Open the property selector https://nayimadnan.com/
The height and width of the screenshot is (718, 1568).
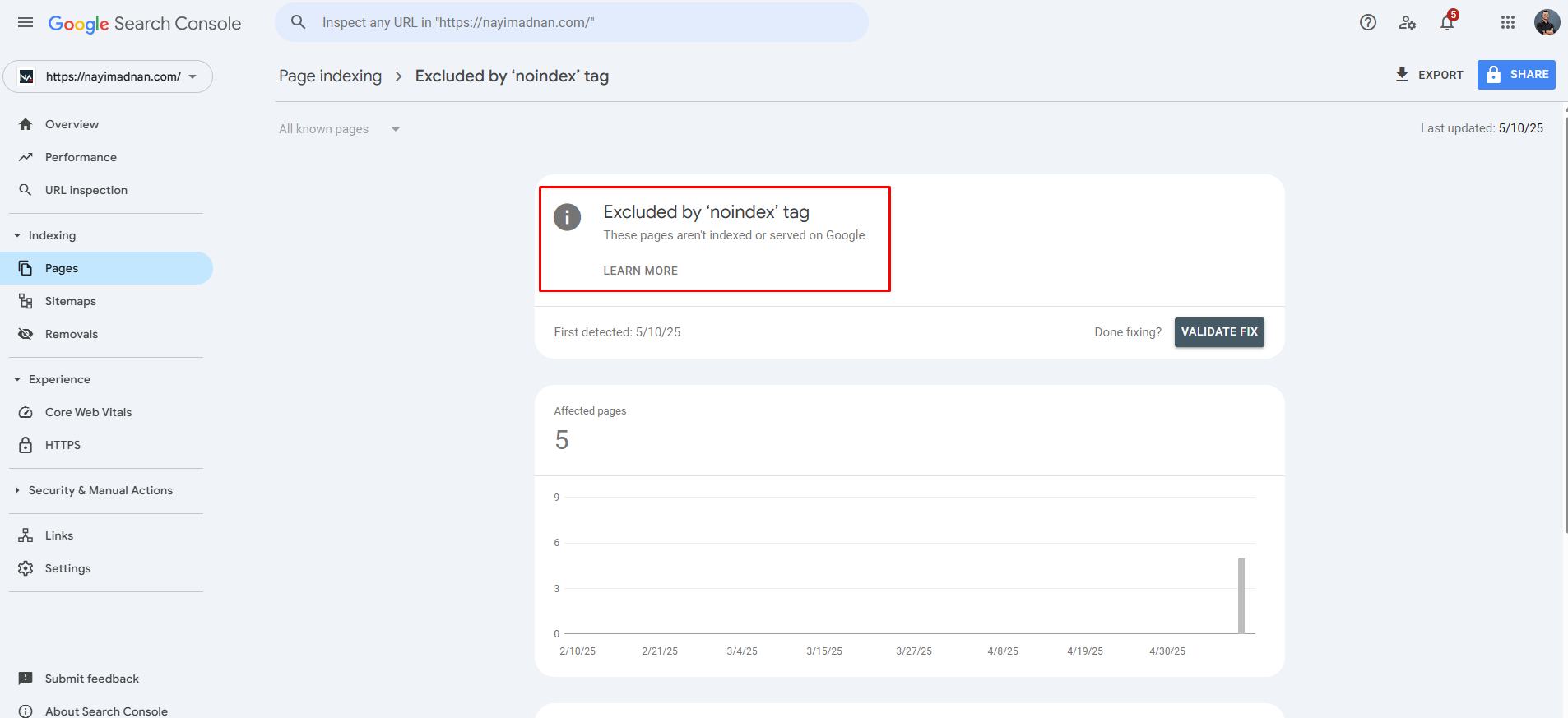point(108,76)
